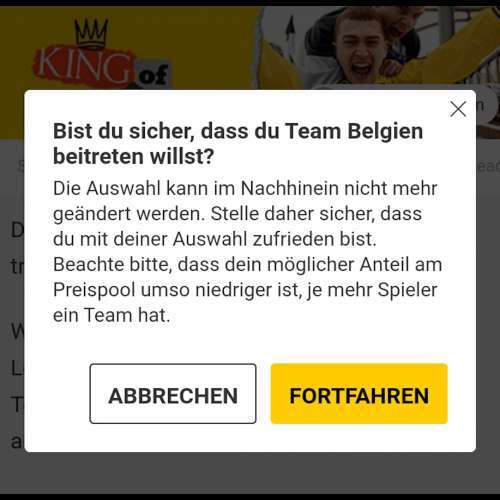Click the line 'geändert werden. Stelle daher sicher'

coord(237,214)
